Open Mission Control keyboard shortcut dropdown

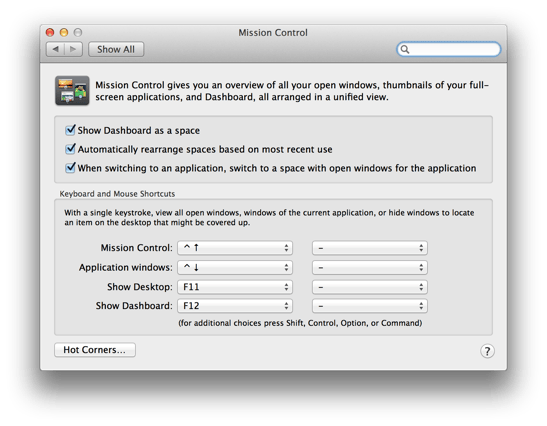pyautogui.click(x=235, y=248)
